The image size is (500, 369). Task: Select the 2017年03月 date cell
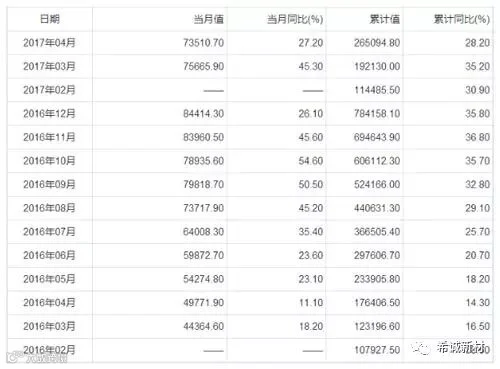(49, 66)
